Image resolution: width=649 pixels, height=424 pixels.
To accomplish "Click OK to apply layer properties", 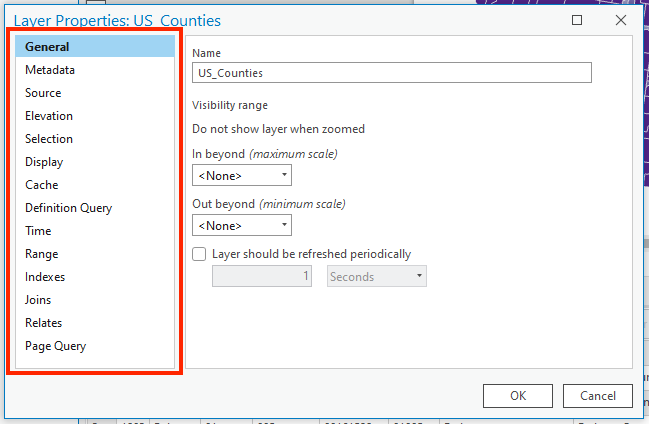I will tap(518, 396).
